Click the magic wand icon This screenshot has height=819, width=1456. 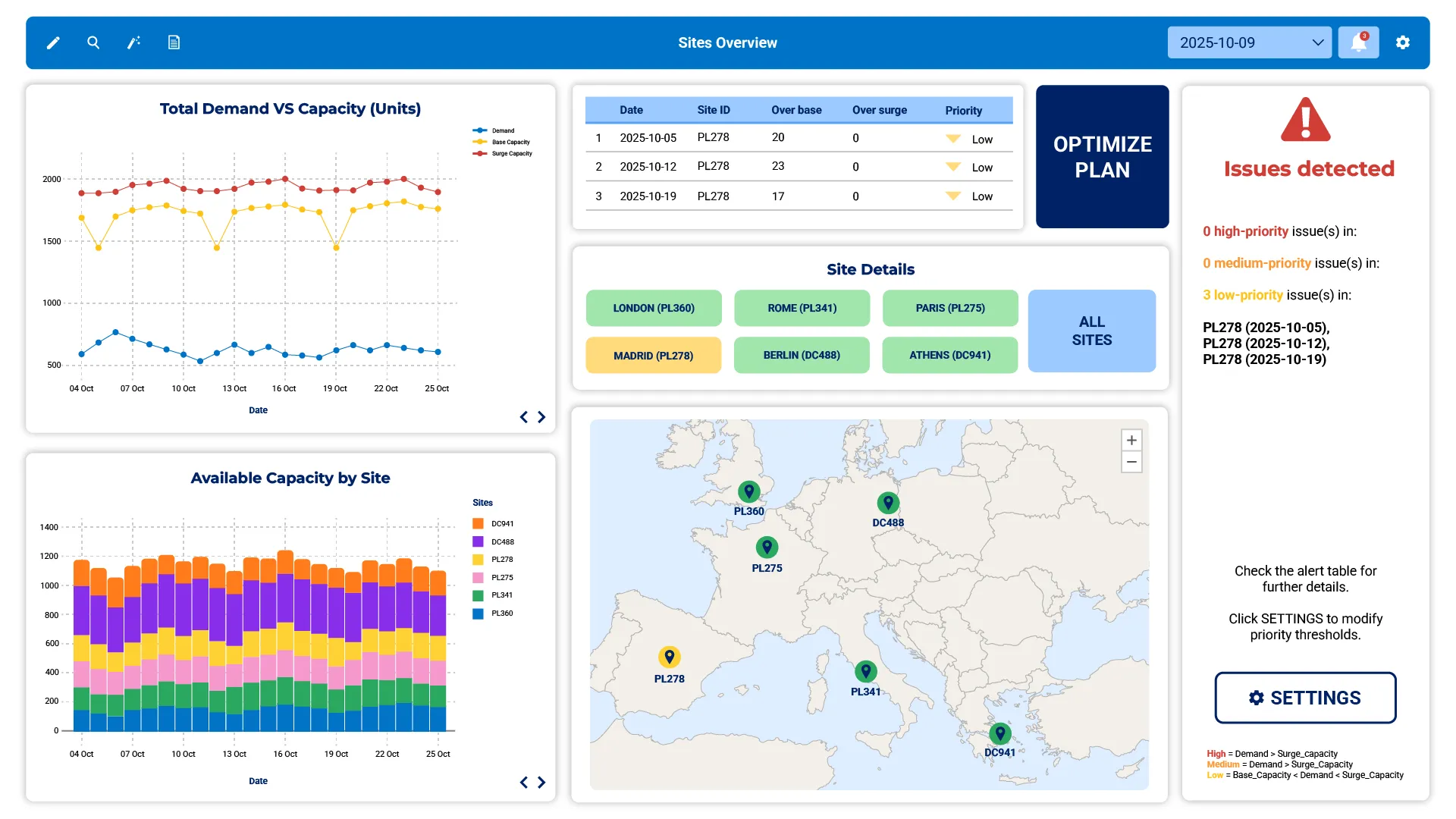[x=133, y=42]
